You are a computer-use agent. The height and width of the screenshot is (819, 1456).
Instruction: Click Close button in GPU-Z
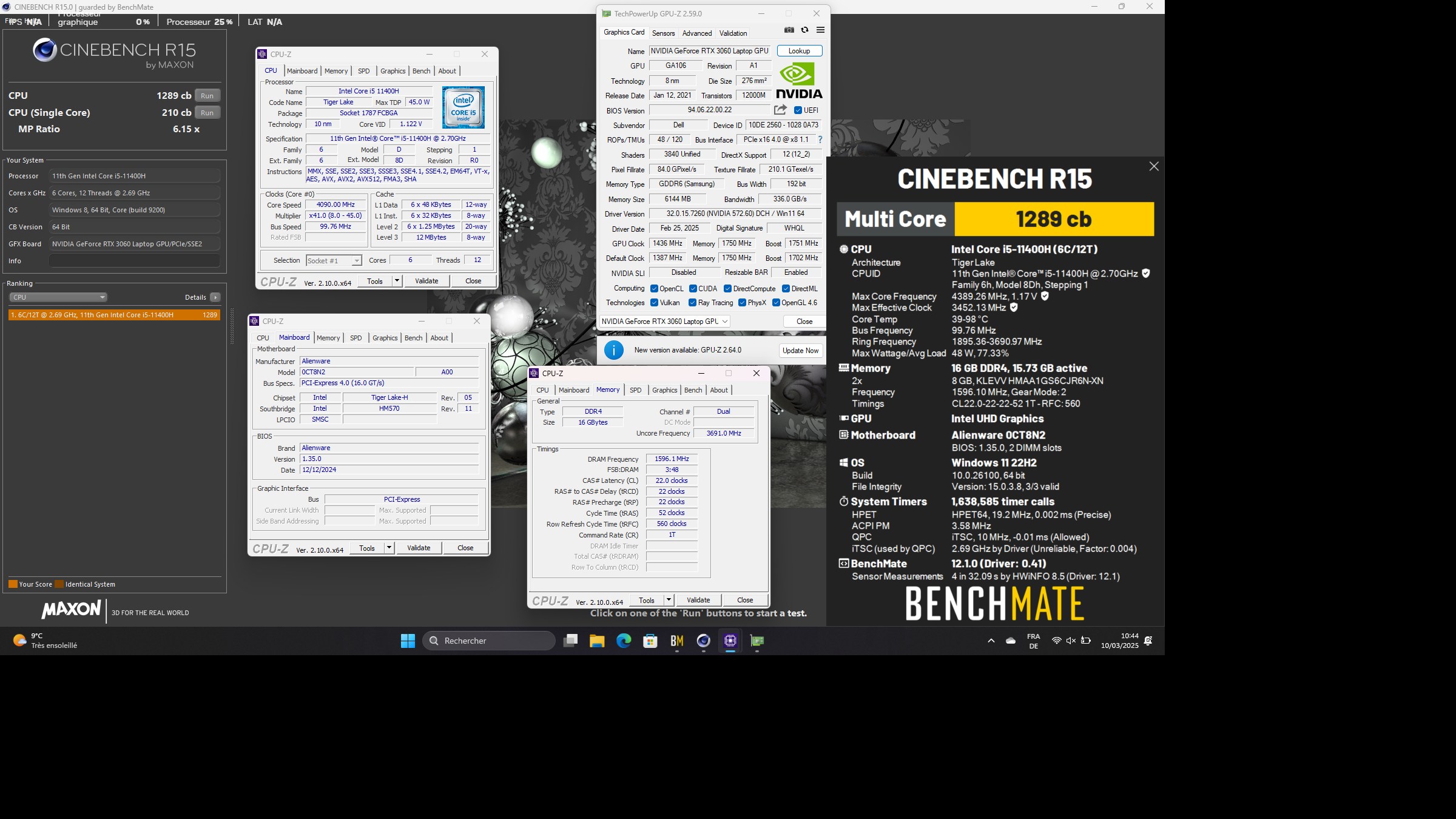coord(804,322)
